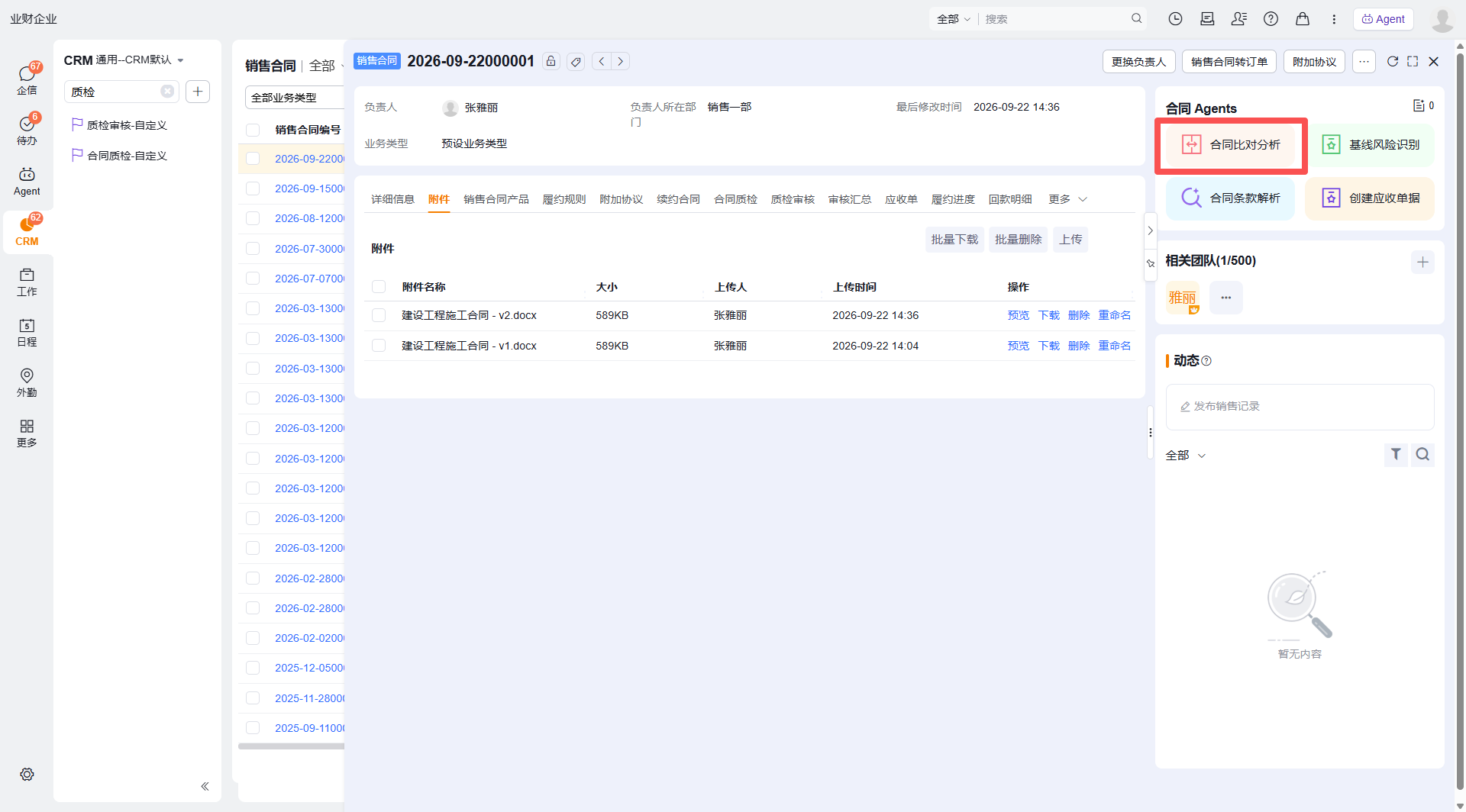Click the horizontal scrollbar below the contract list
The height and width of the screenshot is (812, 1466).
pos(292,746)
